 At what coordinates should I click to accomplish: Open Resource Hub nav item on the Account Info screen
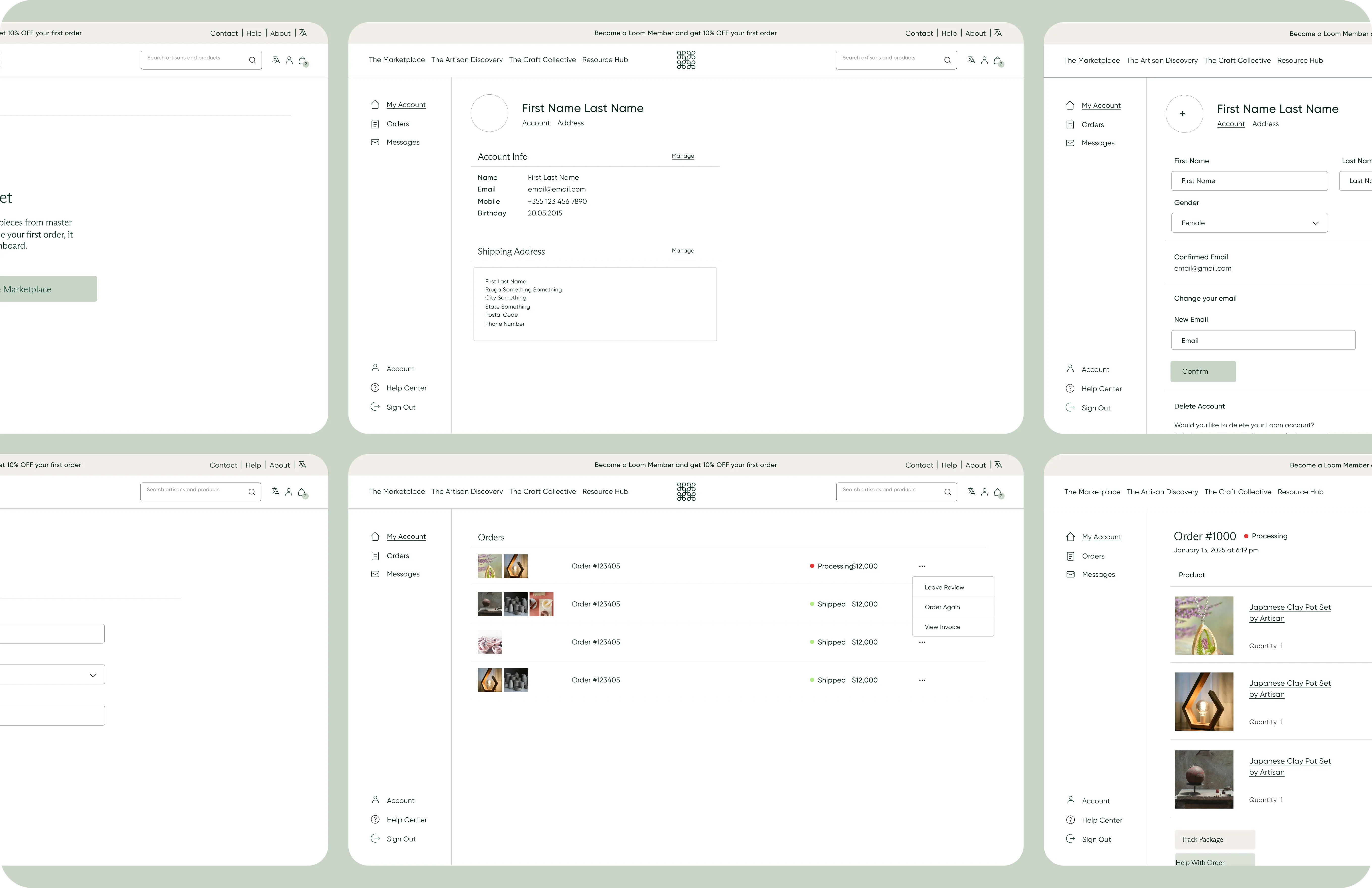(605, 60)
